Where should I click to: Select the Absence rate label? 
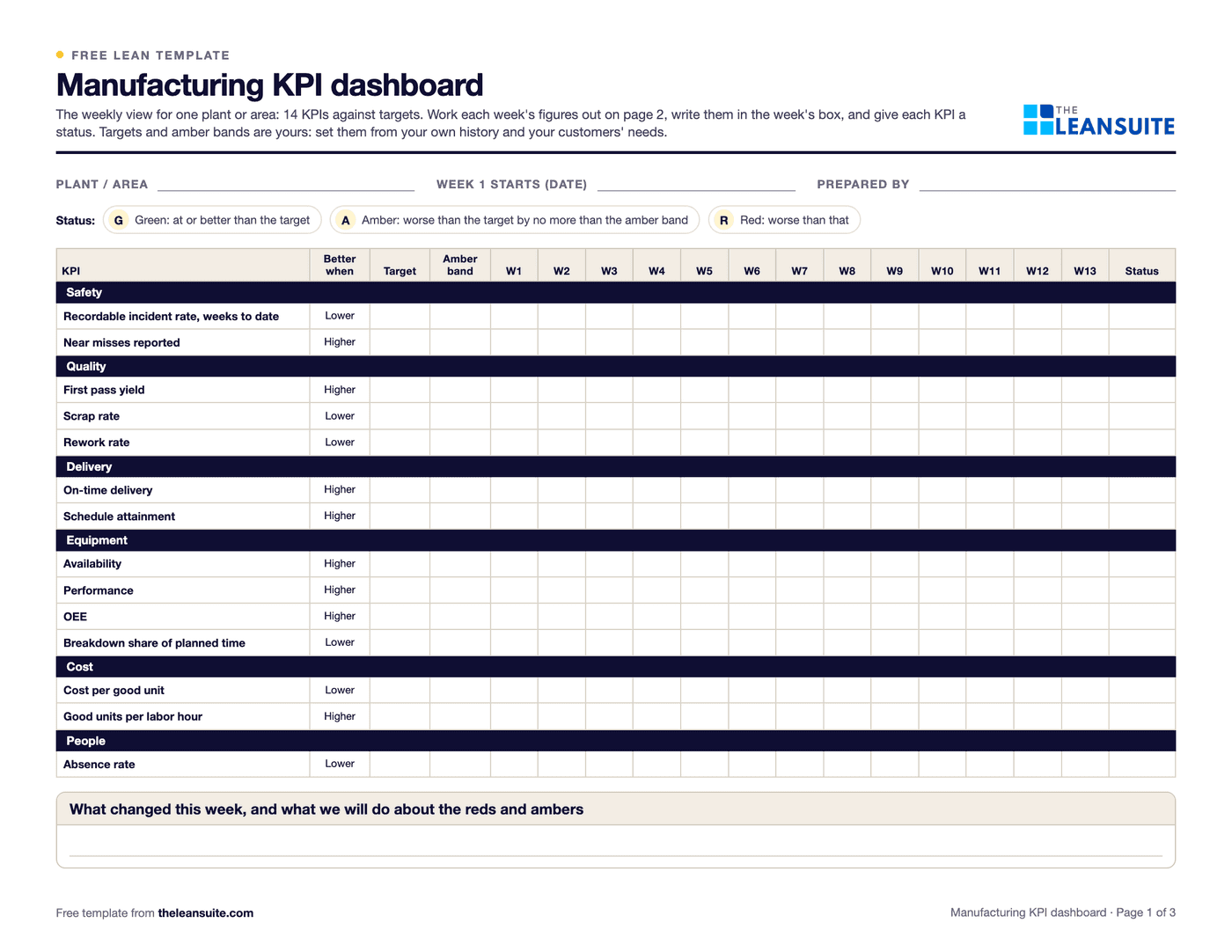tap(99, 765)
